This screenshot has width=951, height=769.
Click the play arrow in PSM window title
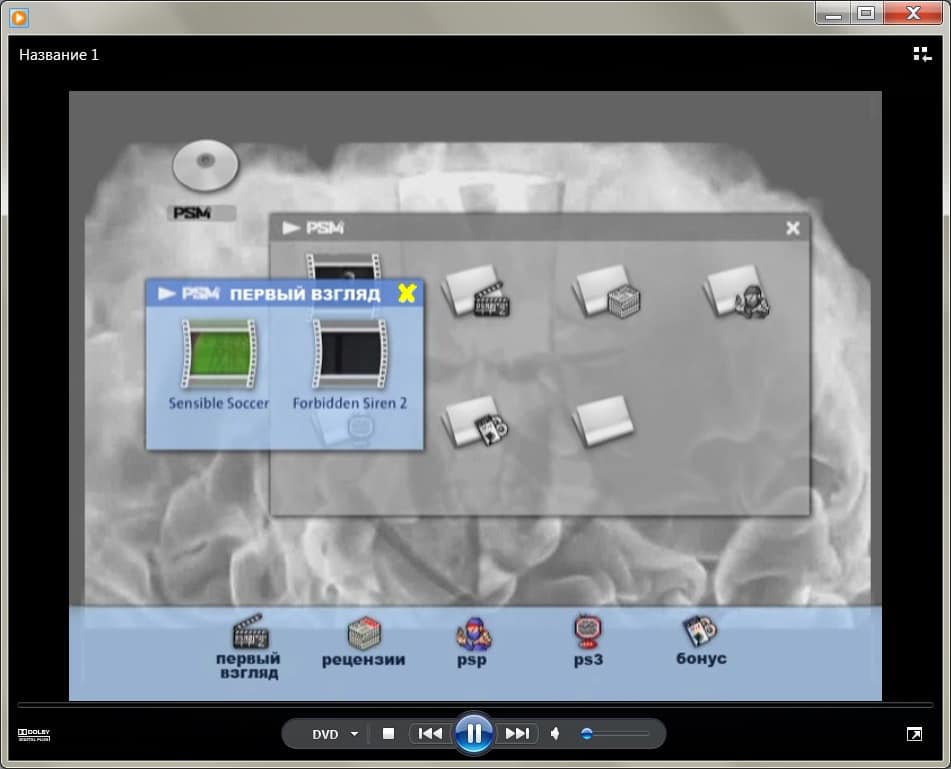pos(291,227)
